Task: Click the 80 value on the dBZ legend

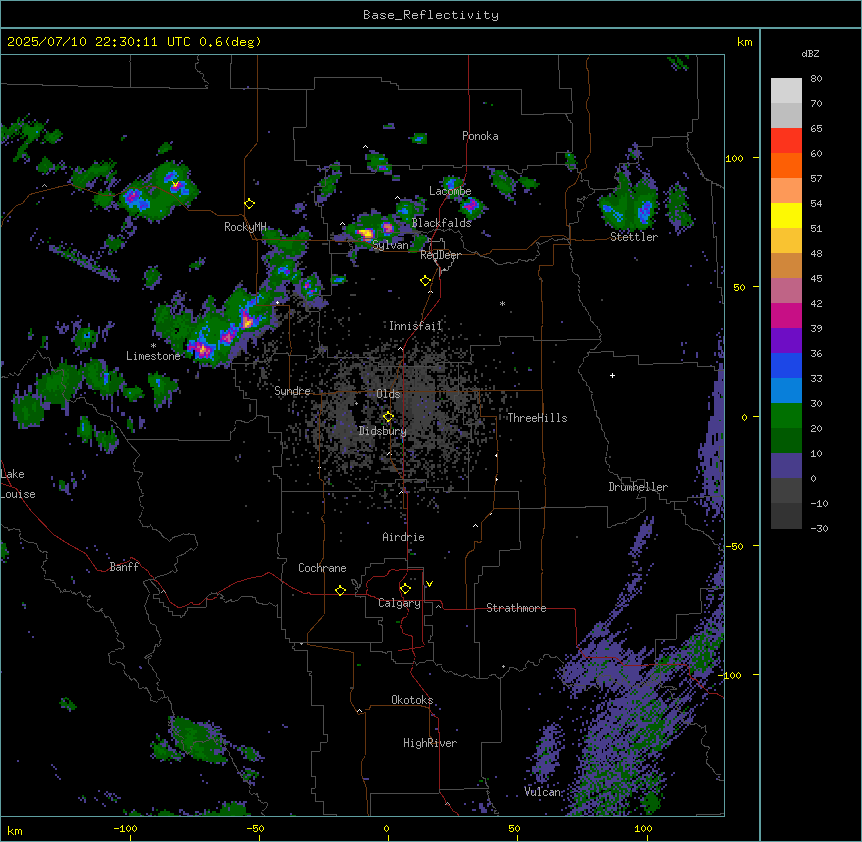Action: click(x=816, y=79)
